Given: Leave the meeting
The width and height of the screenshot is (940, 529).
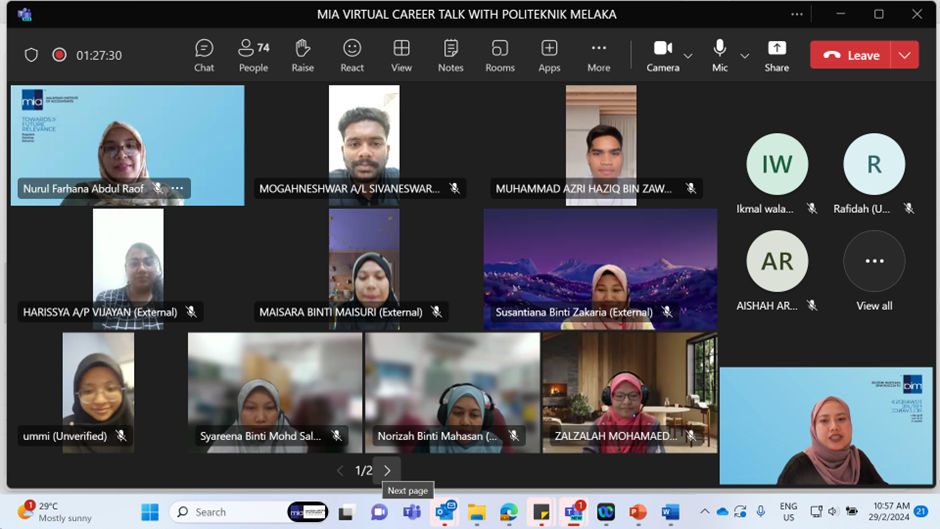Looking at the screenshot, I should 851,55.
